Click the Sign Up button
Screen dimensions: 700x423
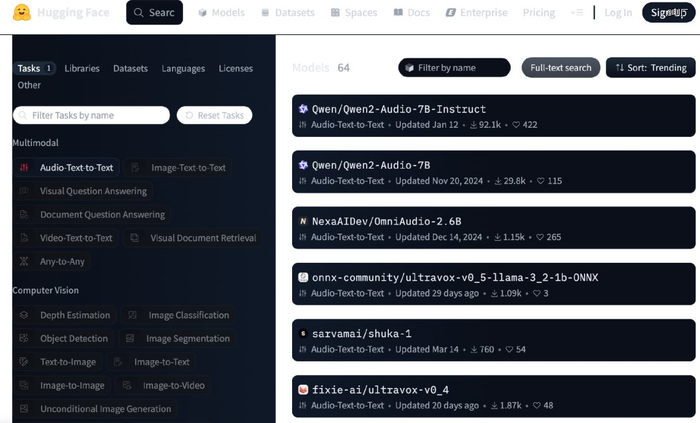click(x=668, y=12)
